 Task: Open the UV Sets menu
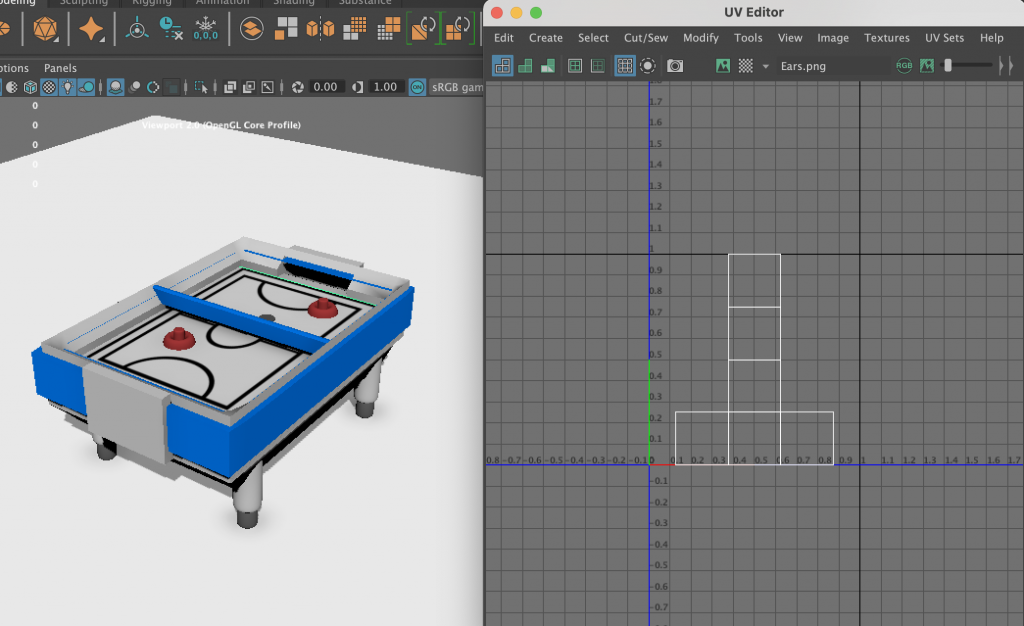coord(944,38)
